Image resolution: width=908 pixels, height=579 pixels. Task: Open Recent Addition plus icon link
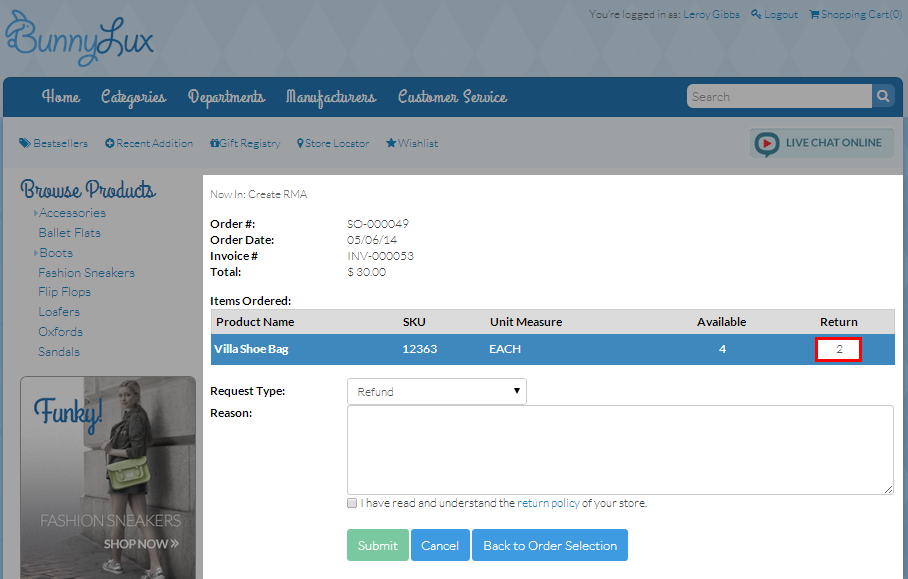coord(110,144)
